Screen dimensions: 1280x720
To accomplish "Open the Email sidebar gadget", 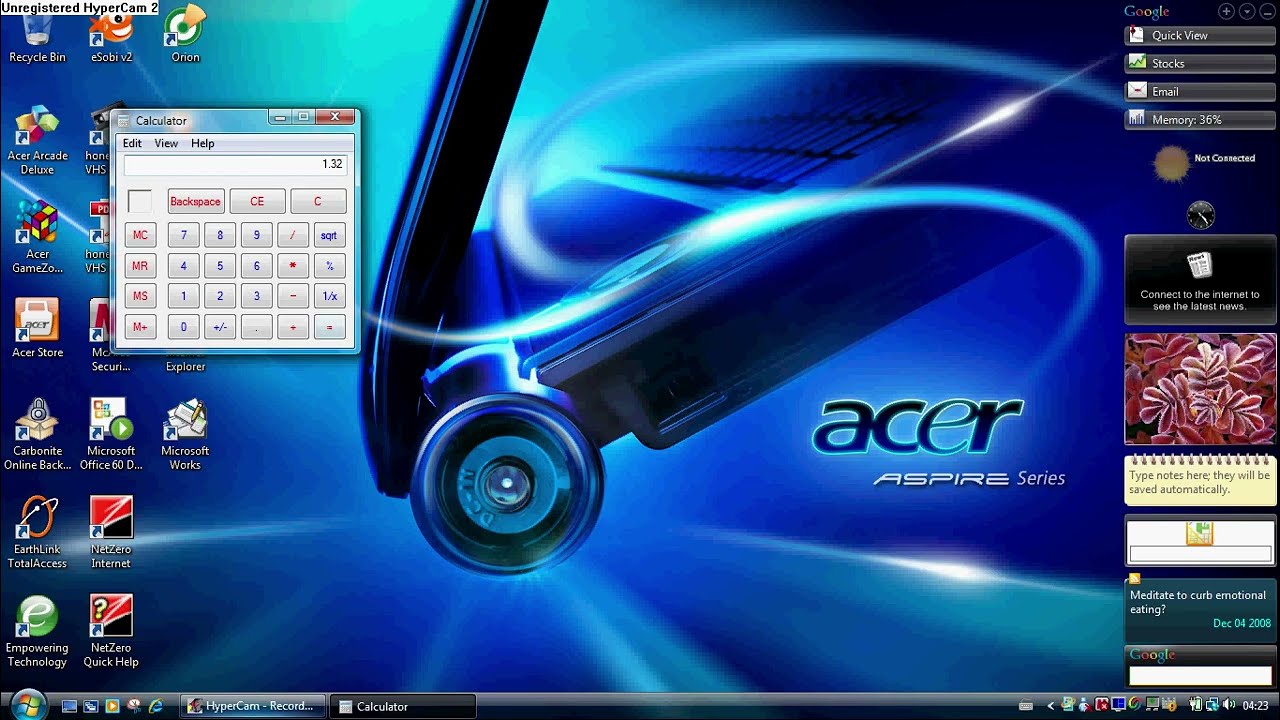I will coord(1200,91).
